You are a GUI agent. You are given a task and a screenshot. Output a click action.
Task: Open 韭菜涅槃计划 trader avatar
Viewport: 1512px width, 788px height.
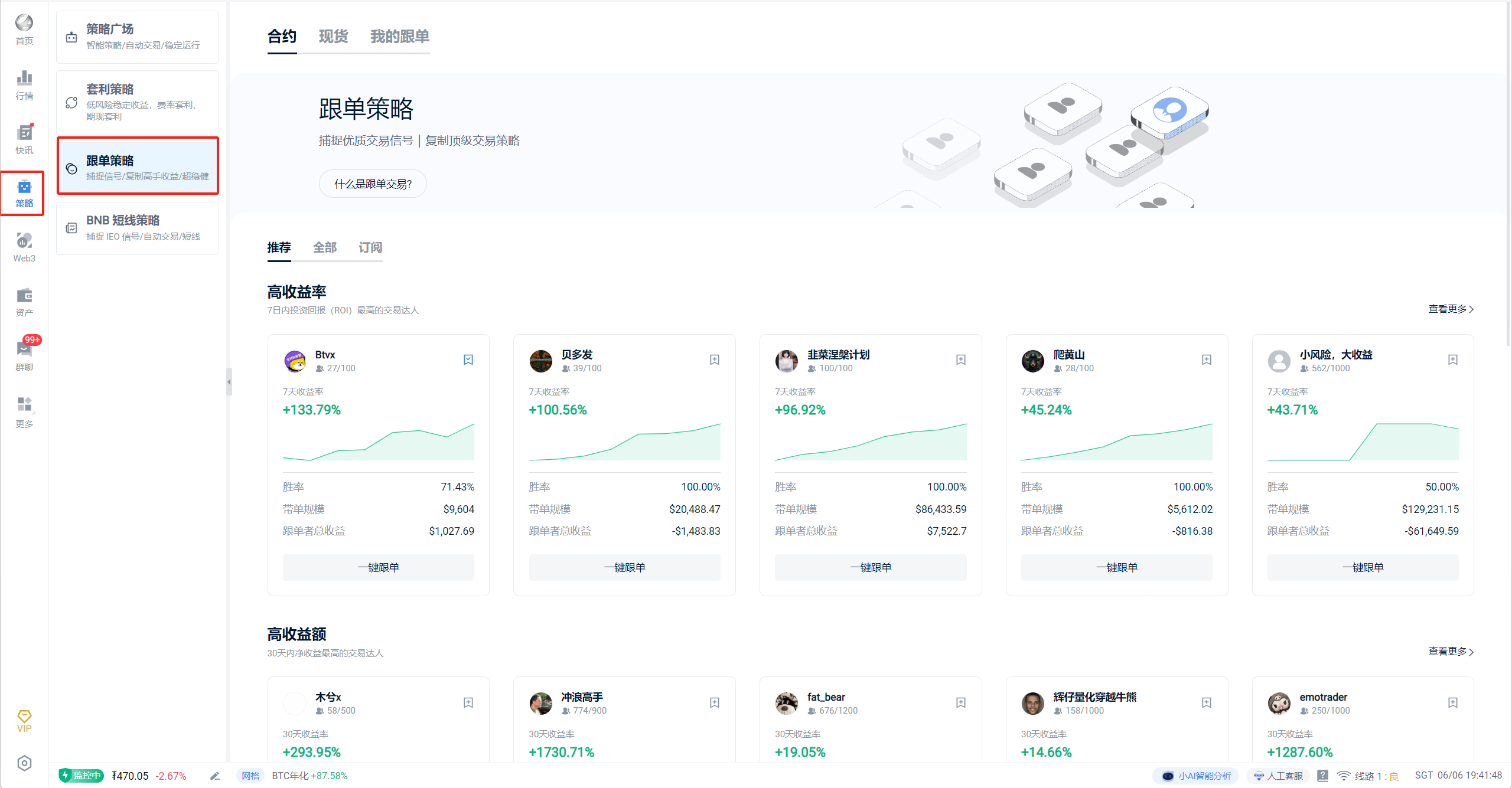click(787, 361)
